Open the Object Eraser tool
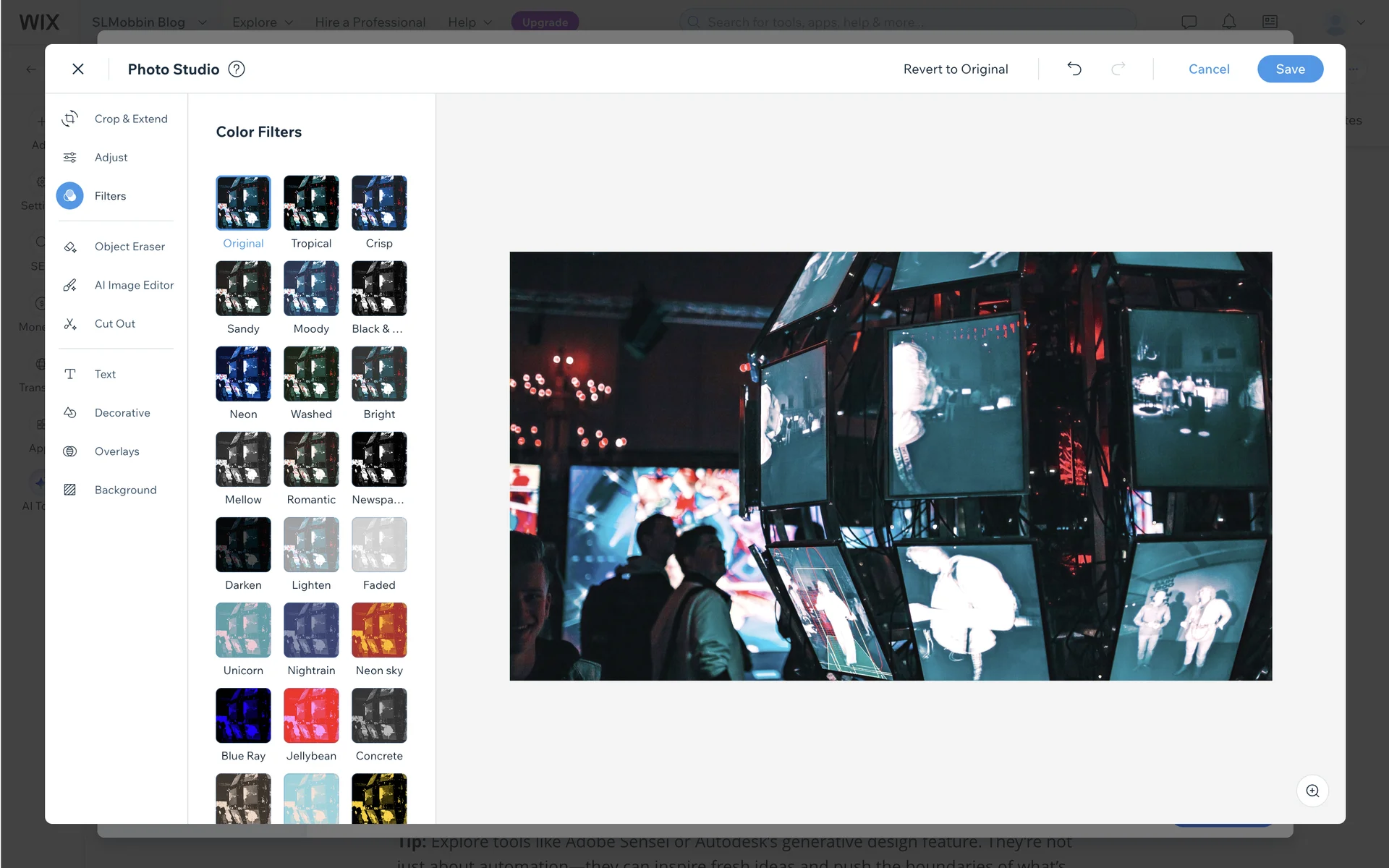The image size is (1389, 868). 129,247
